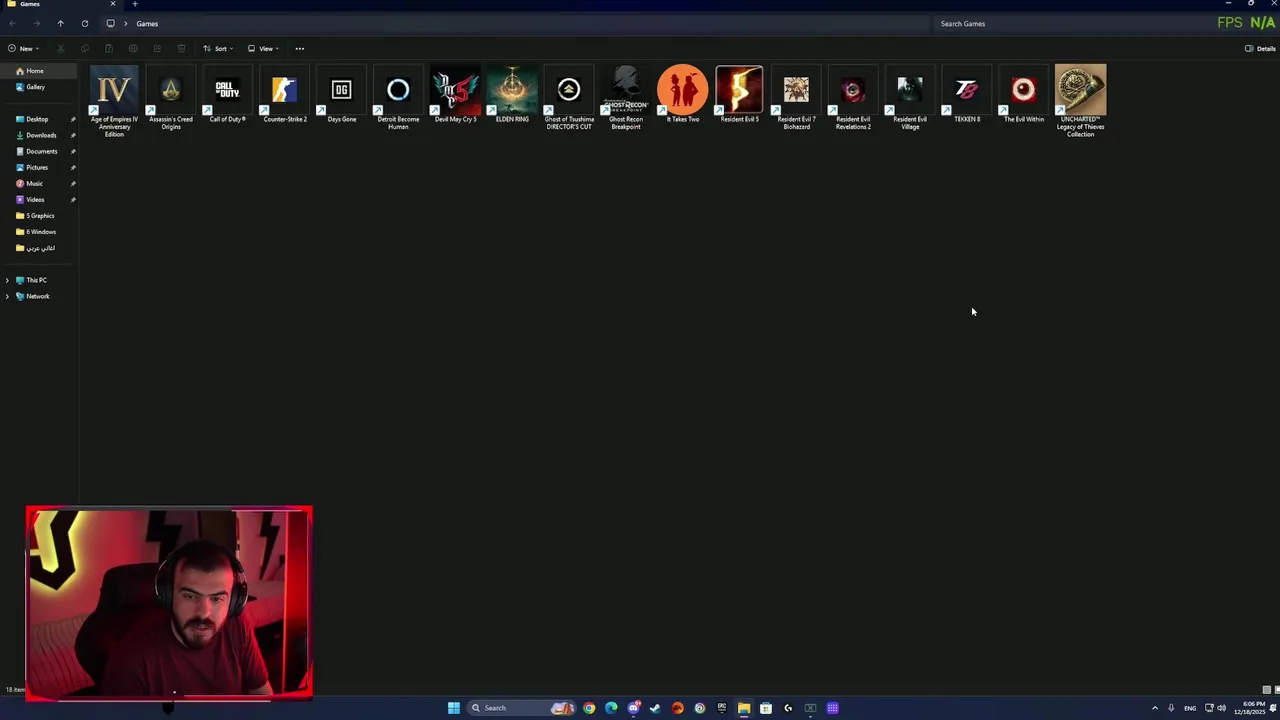Switch input language ENG indicator
This screenshot has width=1280, height=720.
click(x=1190, y=708)
